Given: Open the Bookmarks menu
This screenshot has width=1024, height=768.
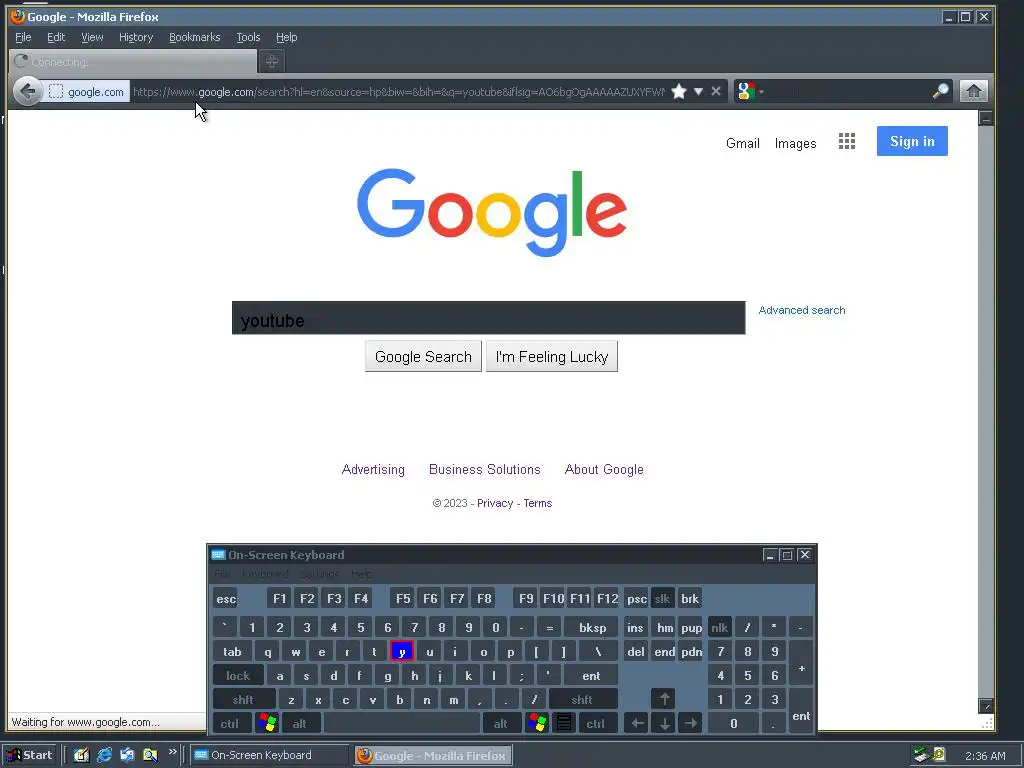Looking at the screenshot, I should [195, 37].
